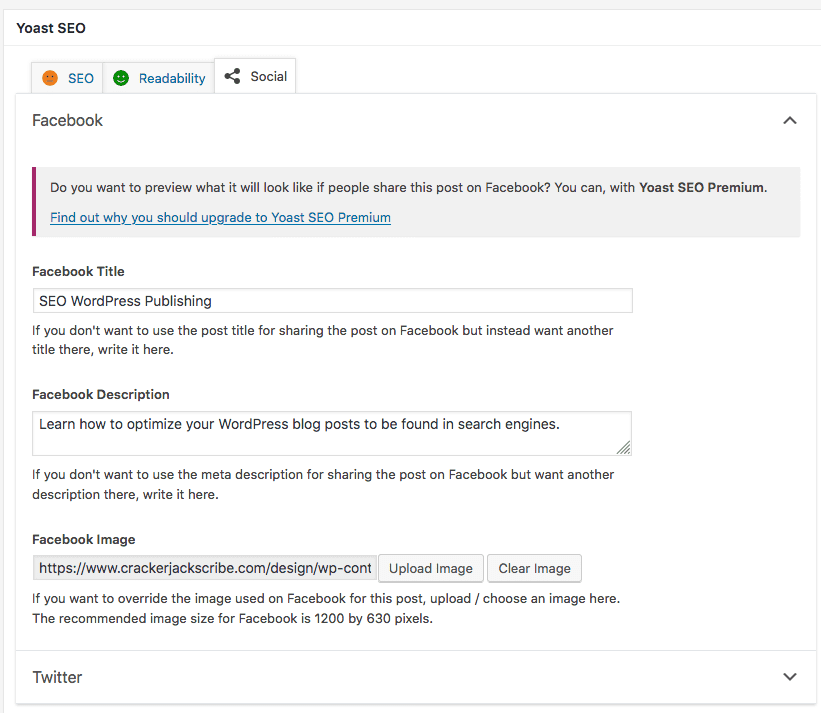This screenshot has height=713, width=821.
Task: Click the Twitter section heading
Action: coord(57,677)
